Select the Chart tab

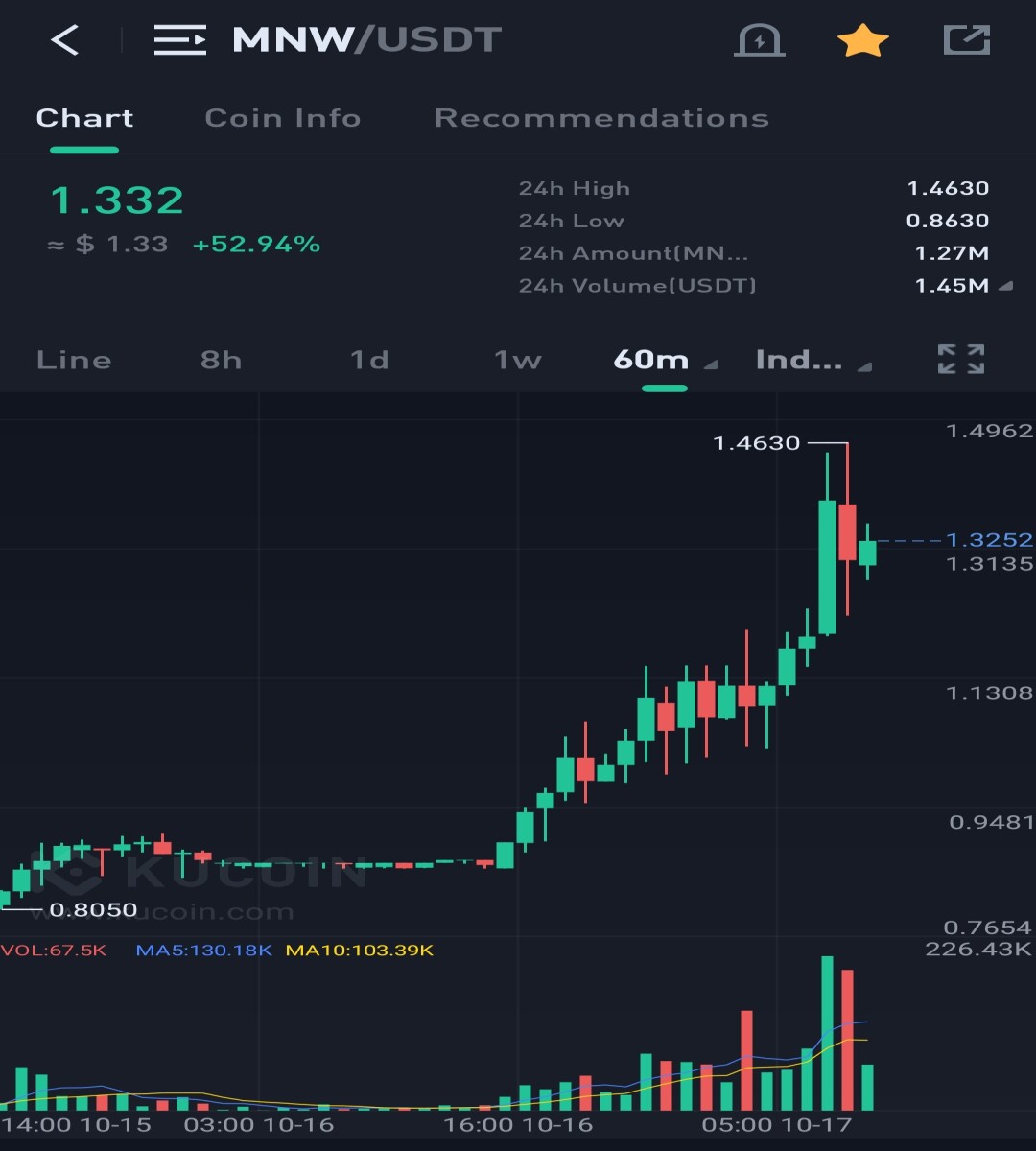tap(84, 118)
